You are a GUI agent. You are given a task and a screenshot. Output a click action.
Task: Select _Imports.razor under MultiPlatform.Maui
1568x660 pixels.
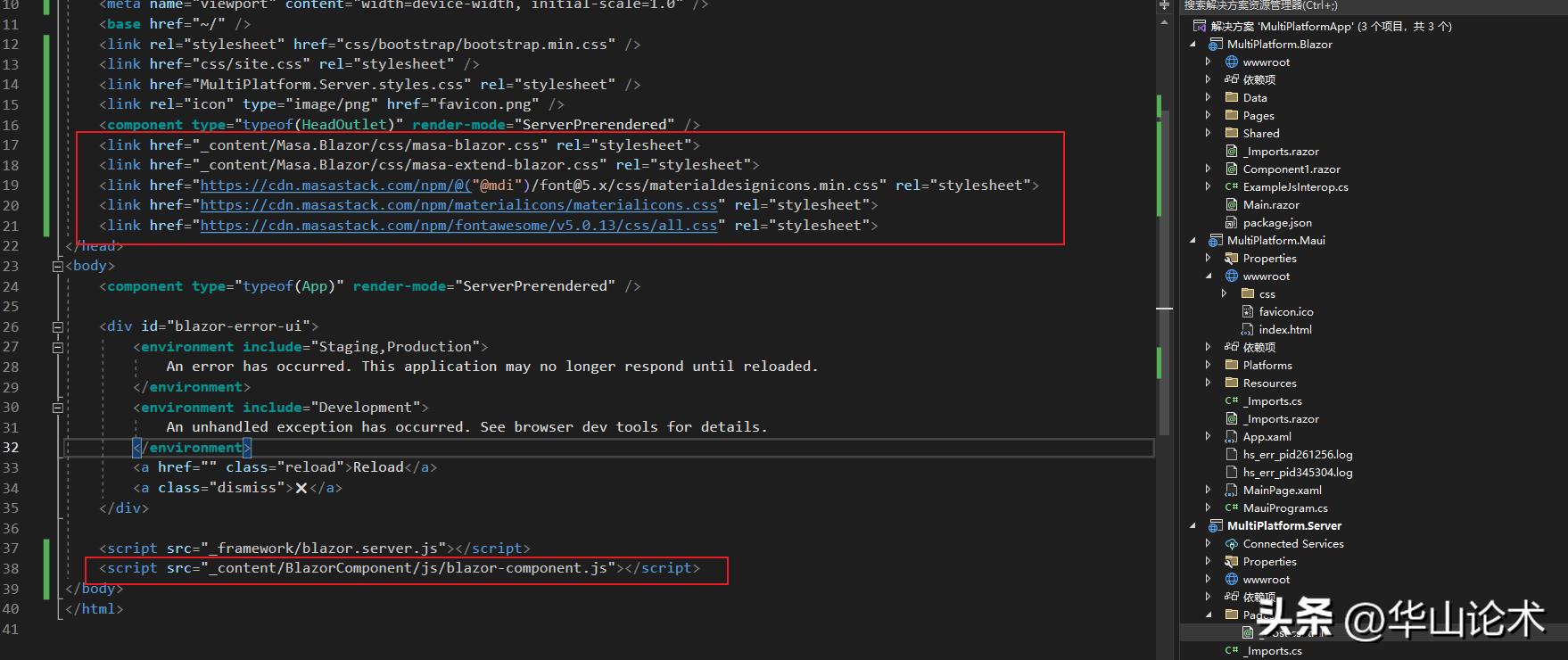(x=1281, y=418)
